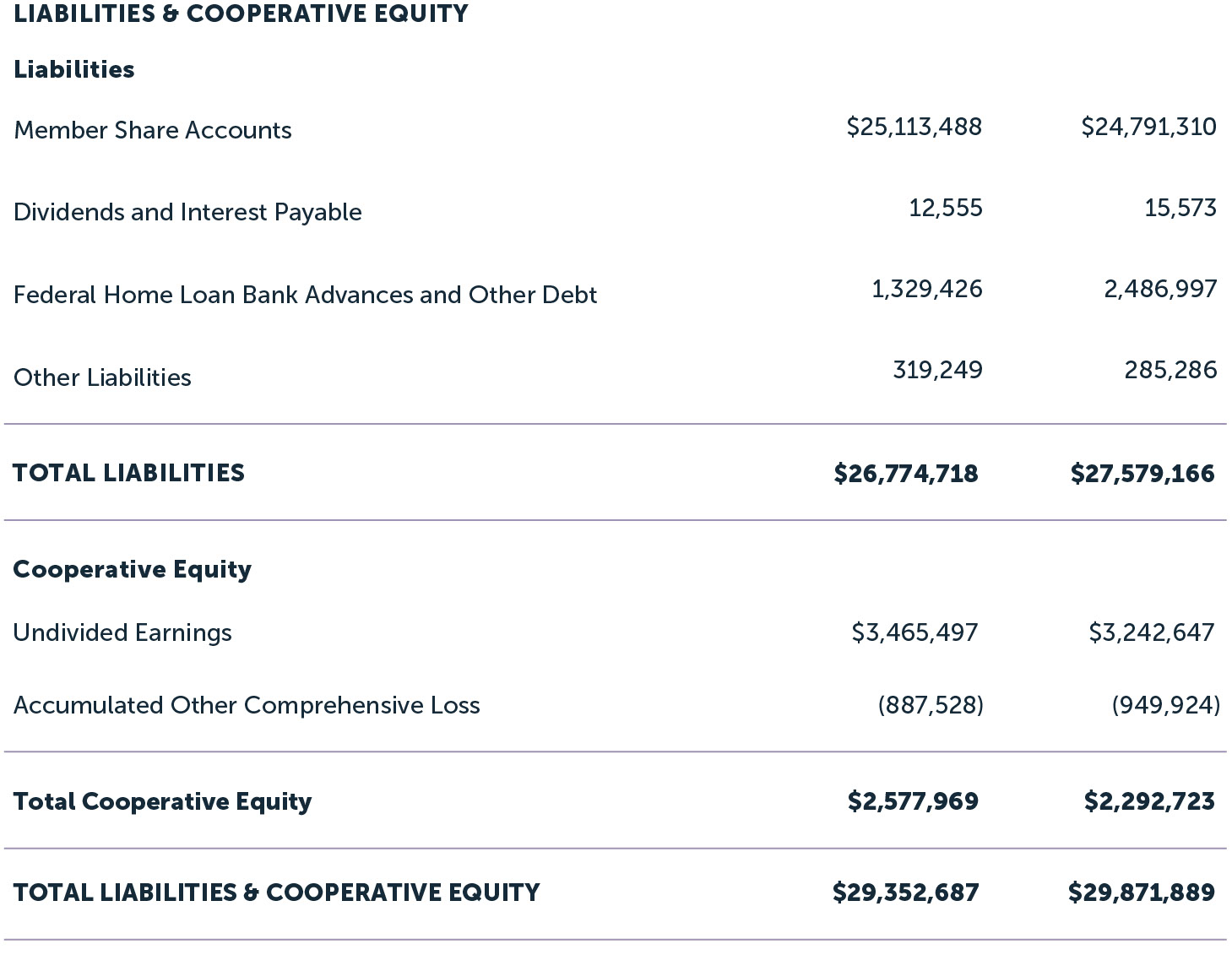
Task: Click the Cooperative Equity subheading
Action: [x=132, y=569]
